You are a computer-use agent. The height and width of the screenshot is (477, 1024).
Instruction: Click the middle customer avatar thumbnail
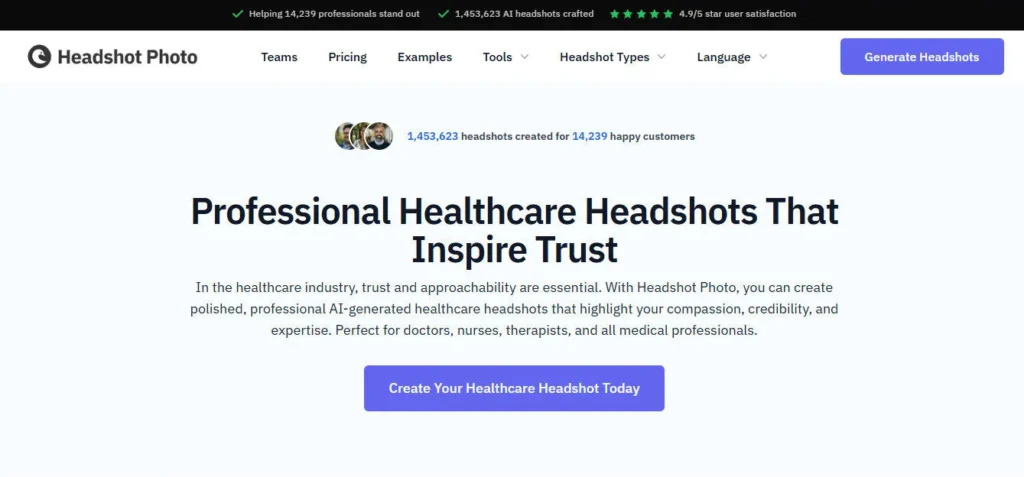[359, 136]
